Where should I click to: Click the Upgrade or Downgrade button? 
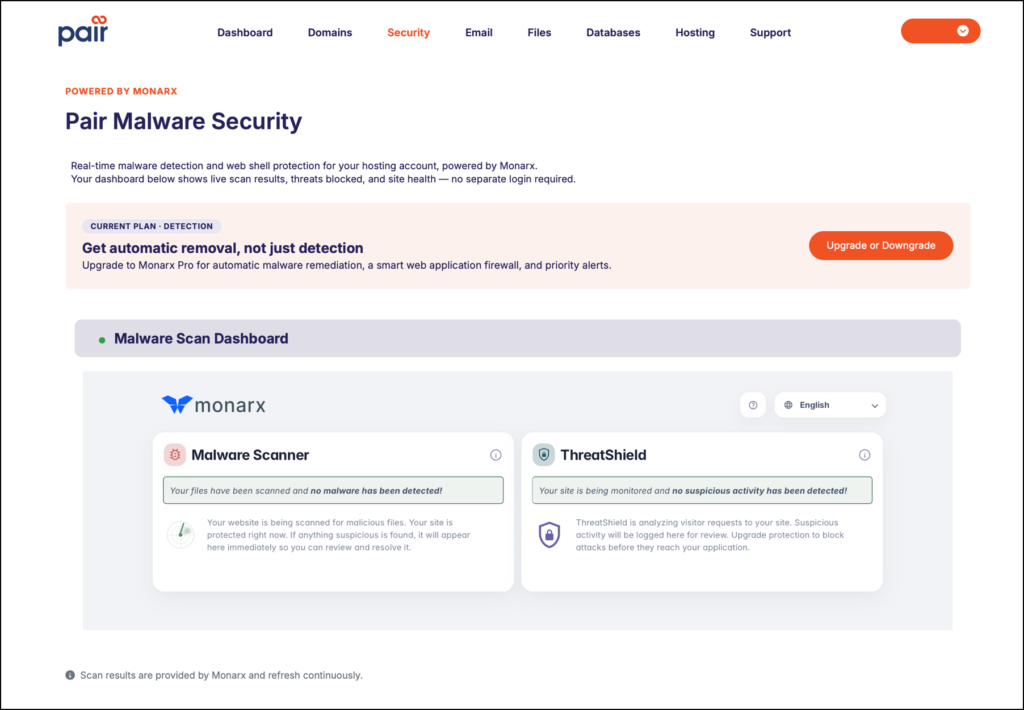click(881, 246)
